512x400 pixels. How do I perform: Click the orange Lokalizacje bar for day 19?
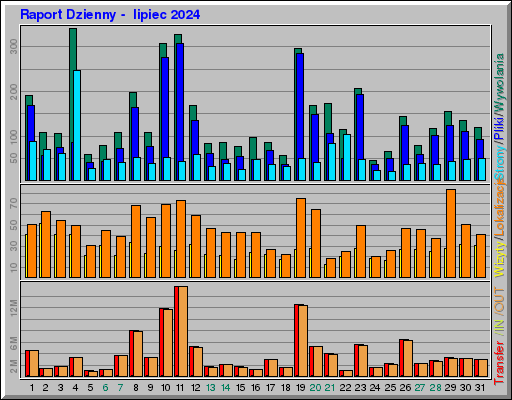click(x=301, y=238)
